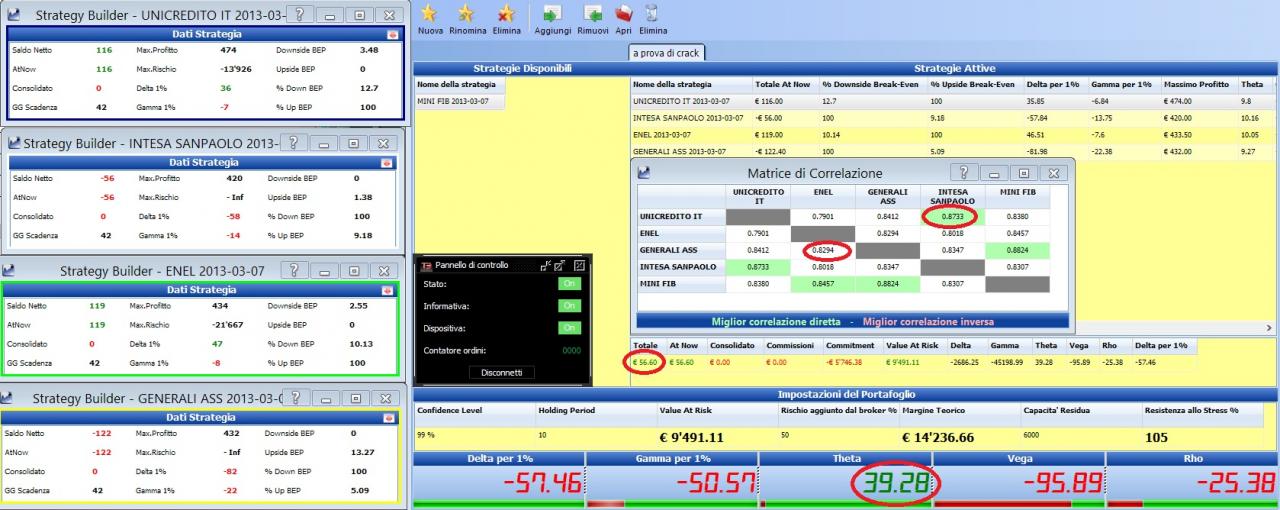Click the Nuova star icon

[429, 13]
